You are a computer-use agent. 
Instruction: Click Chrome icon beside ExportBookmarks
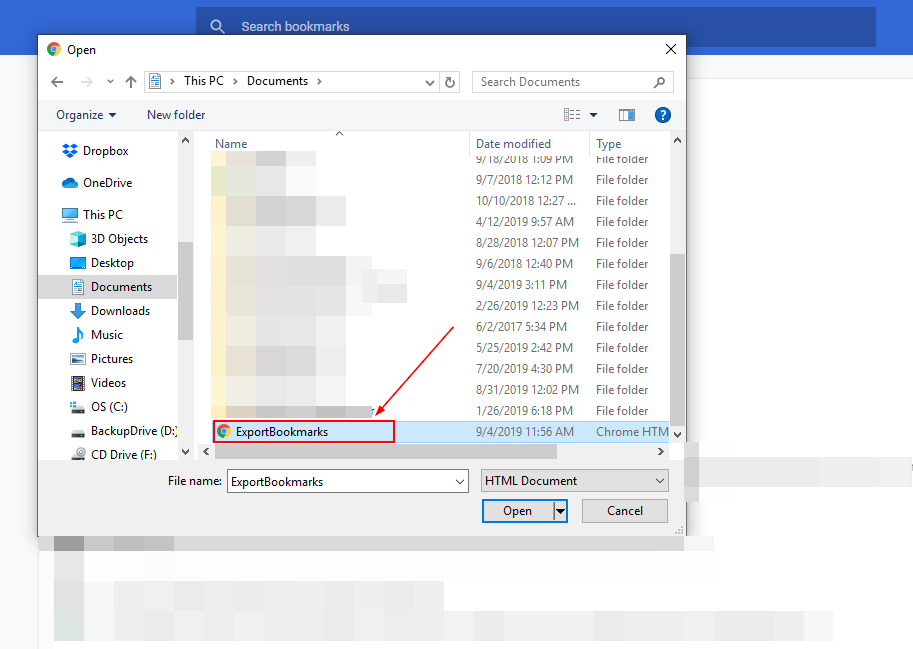(x=224, y=431)
